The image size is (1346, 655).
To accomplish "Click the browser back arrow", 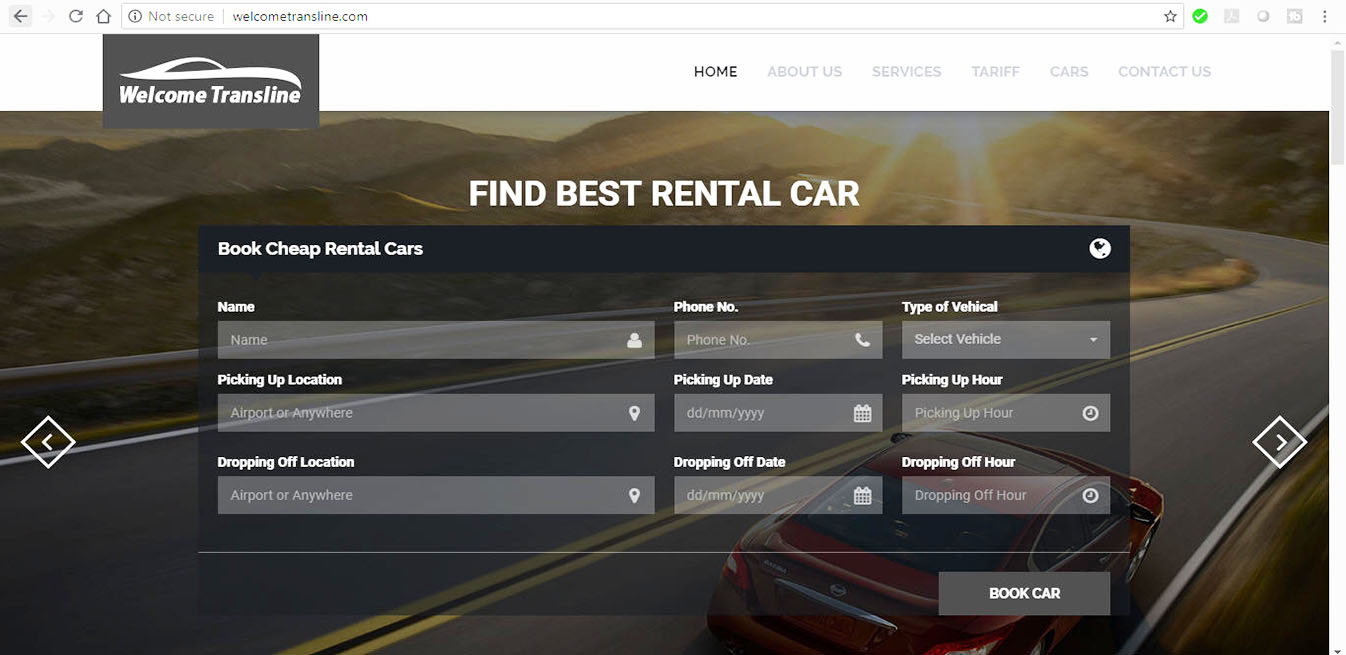I will (x=20, y=16).
